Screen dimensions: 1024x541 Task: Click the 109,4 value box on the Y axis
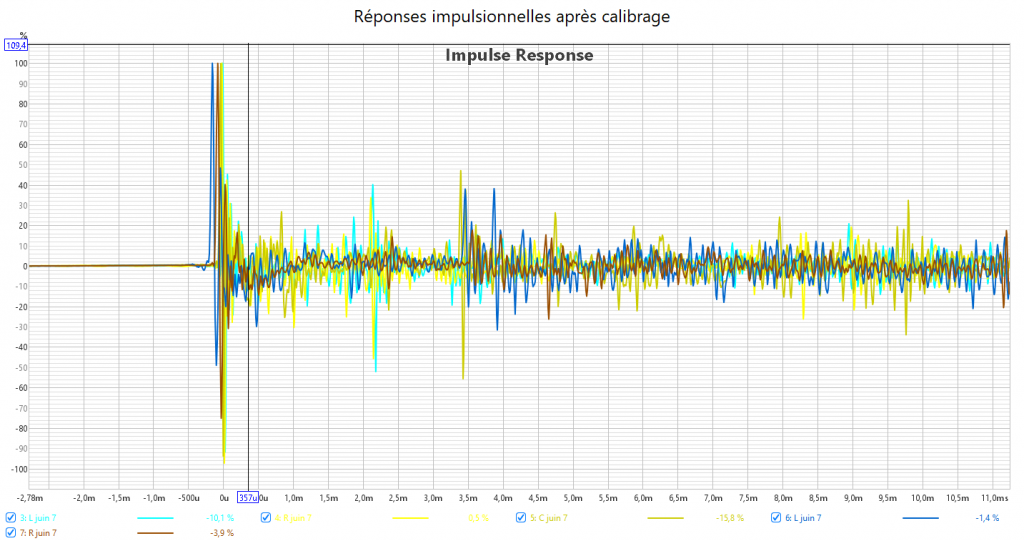[x=17, y=45]
